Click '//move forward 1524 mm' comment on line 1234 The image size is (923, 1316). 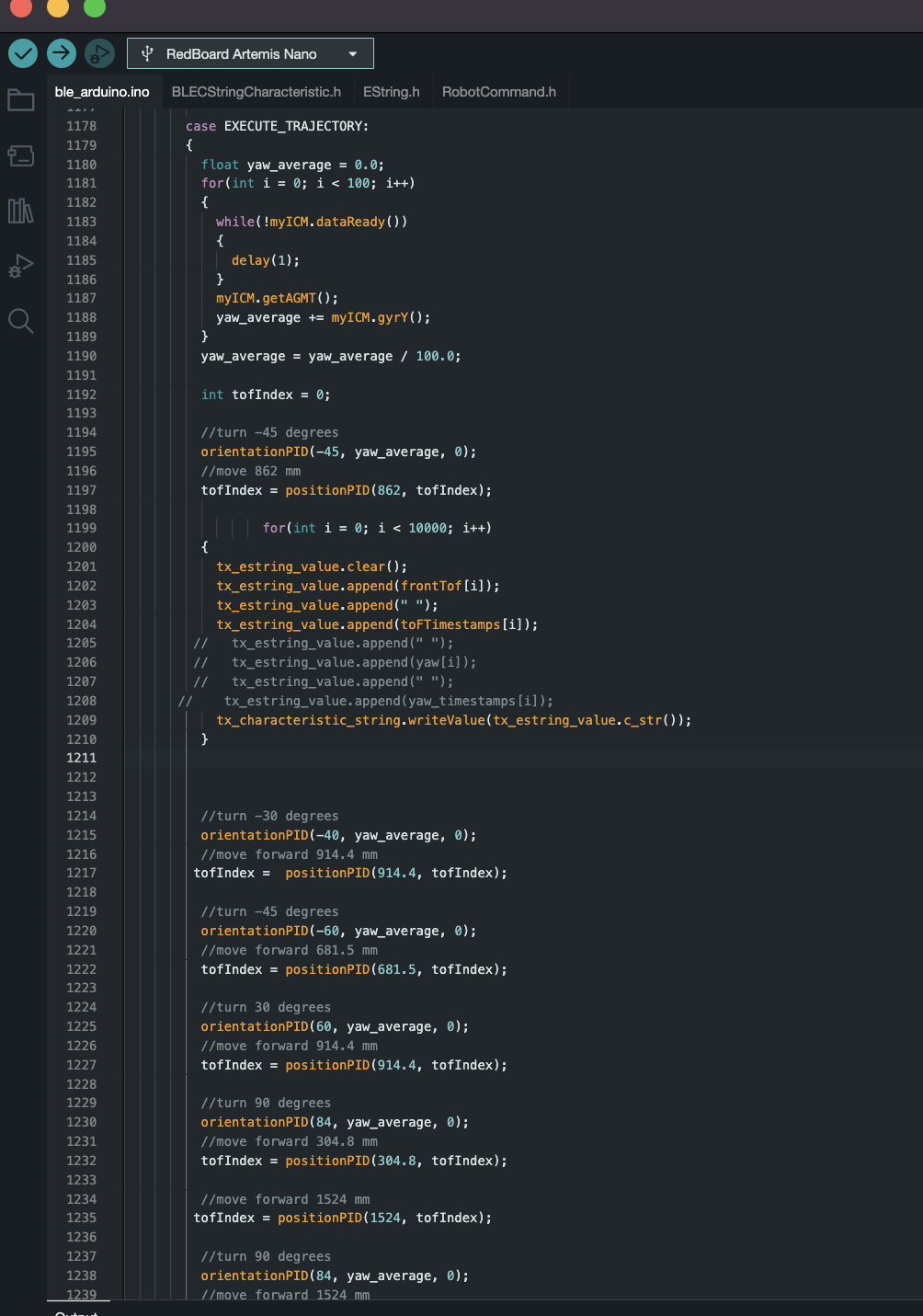285,1199
